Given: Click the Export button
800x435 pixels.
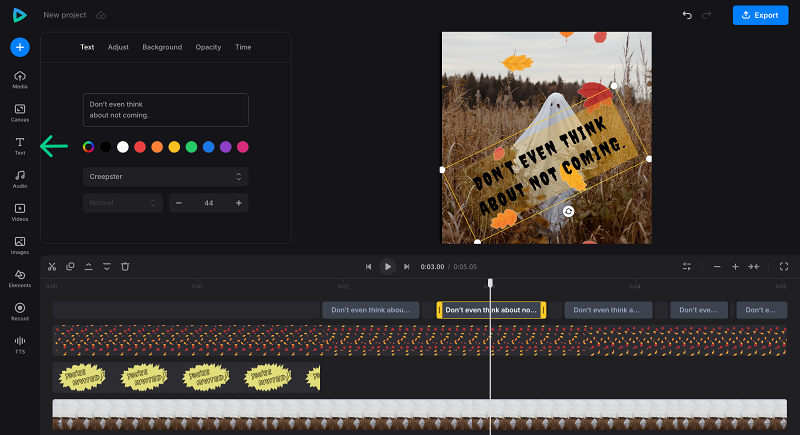Looking at the screenshot, I should click(x=760, y=15).
